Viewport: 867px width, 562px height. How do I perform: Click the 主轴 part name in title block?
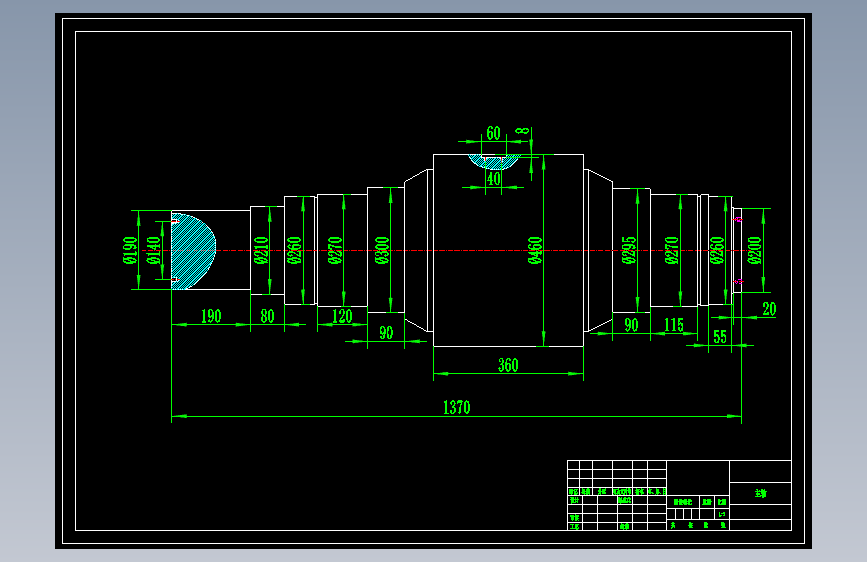[761, 493]
